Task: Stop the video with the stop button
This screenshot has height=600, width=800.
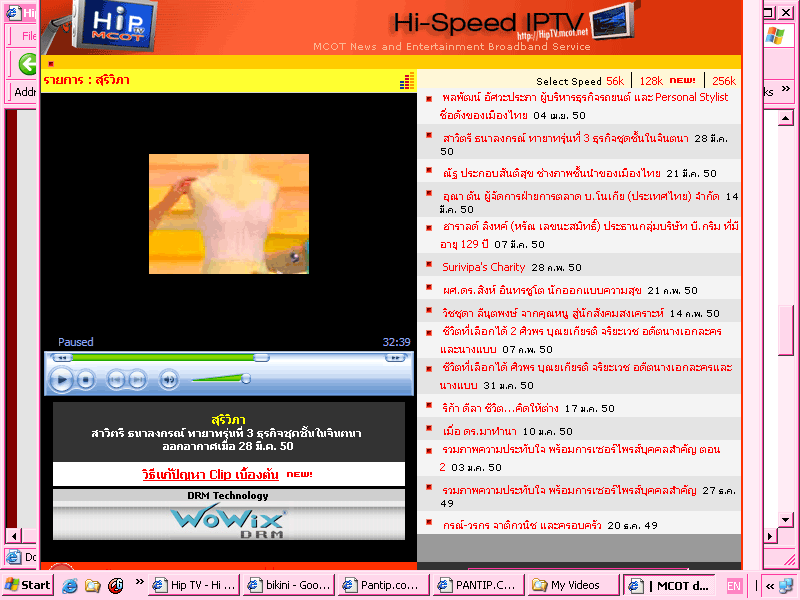Action: [86, 380]
